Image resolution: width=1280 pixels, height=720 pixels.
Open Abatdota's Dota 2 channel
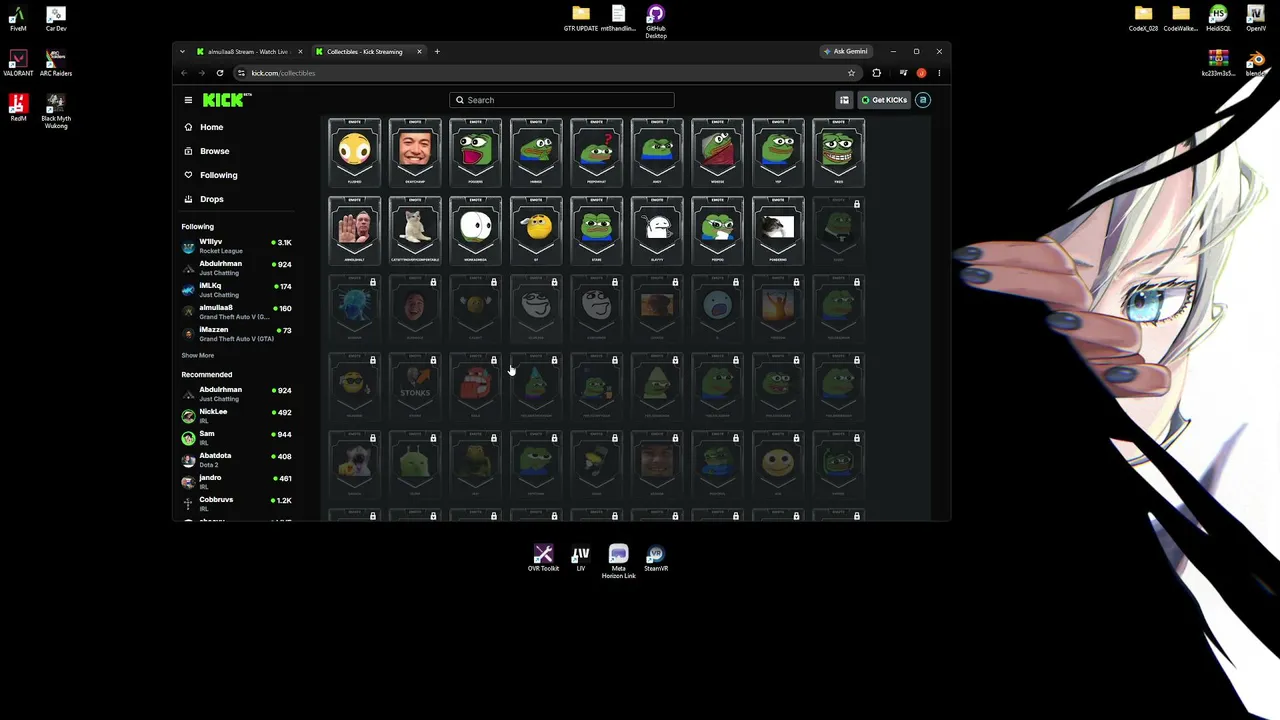(237, 460)
